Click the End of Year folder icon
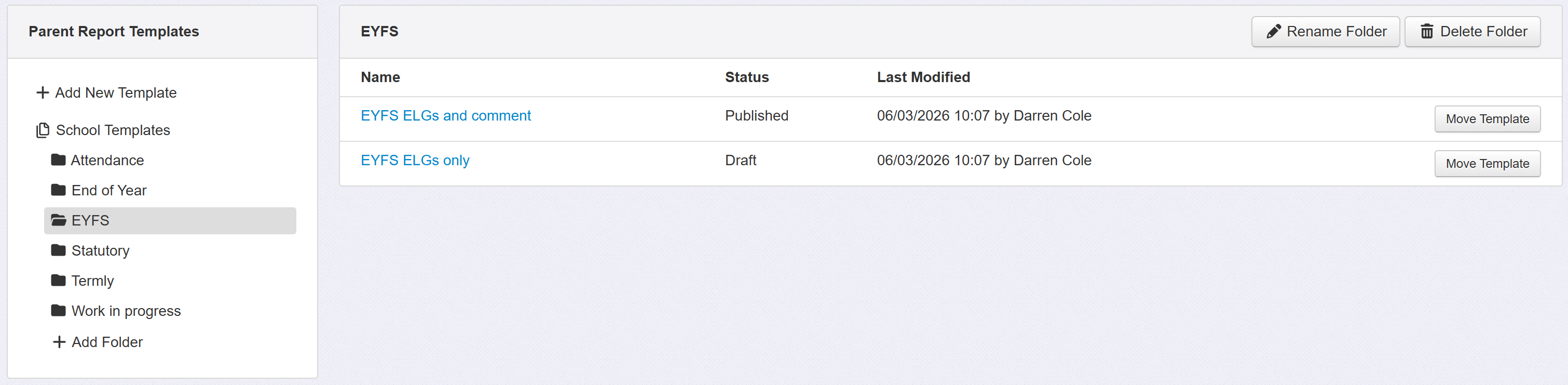The image size is (1568, 385). (x=59, y=190)
